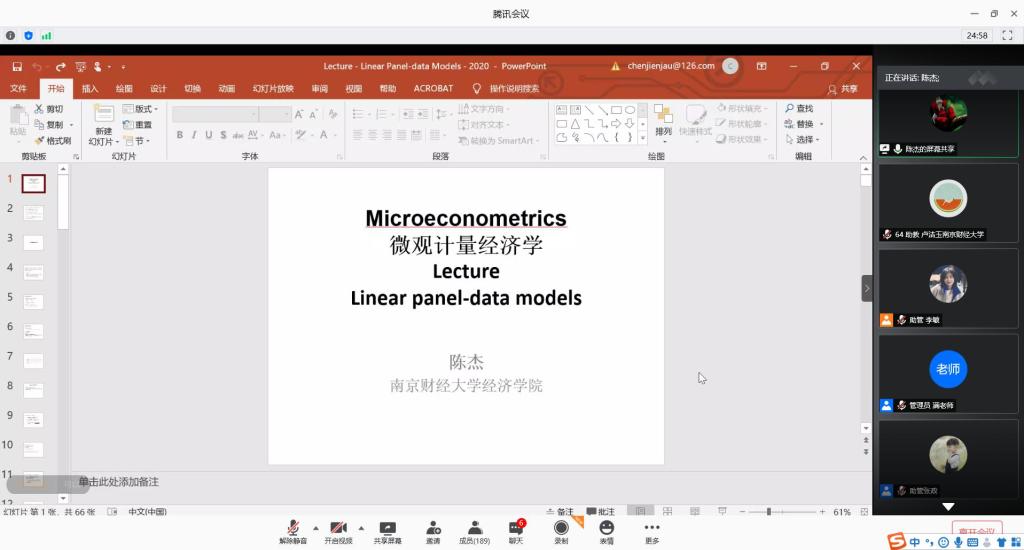Switch to the 插入 (Insert) ribbon tab
Image resolution: width=1024 pixels, height=550 pixels.
pyautogui.click(x=90, y=88)
